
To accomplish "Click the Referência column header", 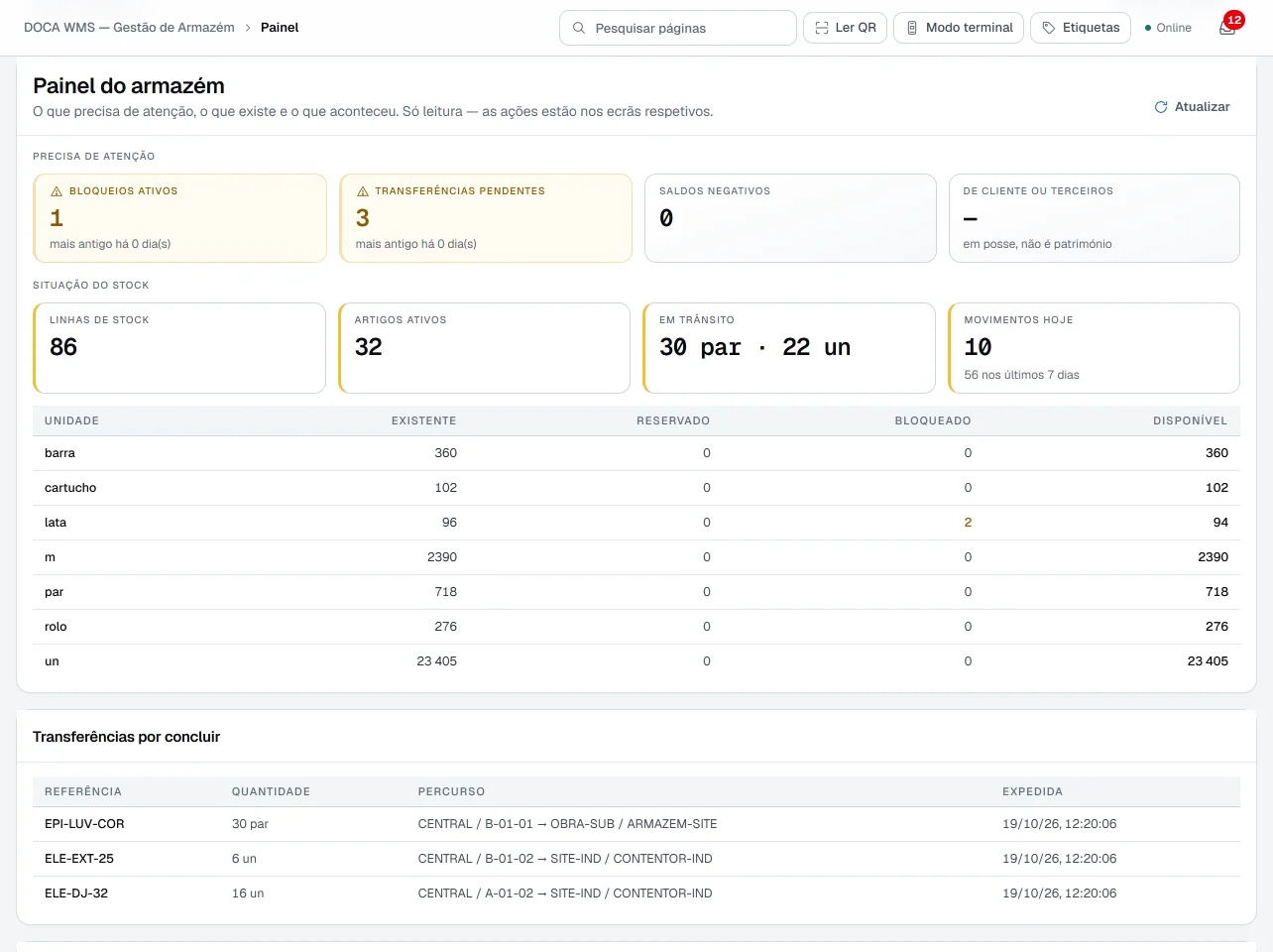I will point(83,791).
